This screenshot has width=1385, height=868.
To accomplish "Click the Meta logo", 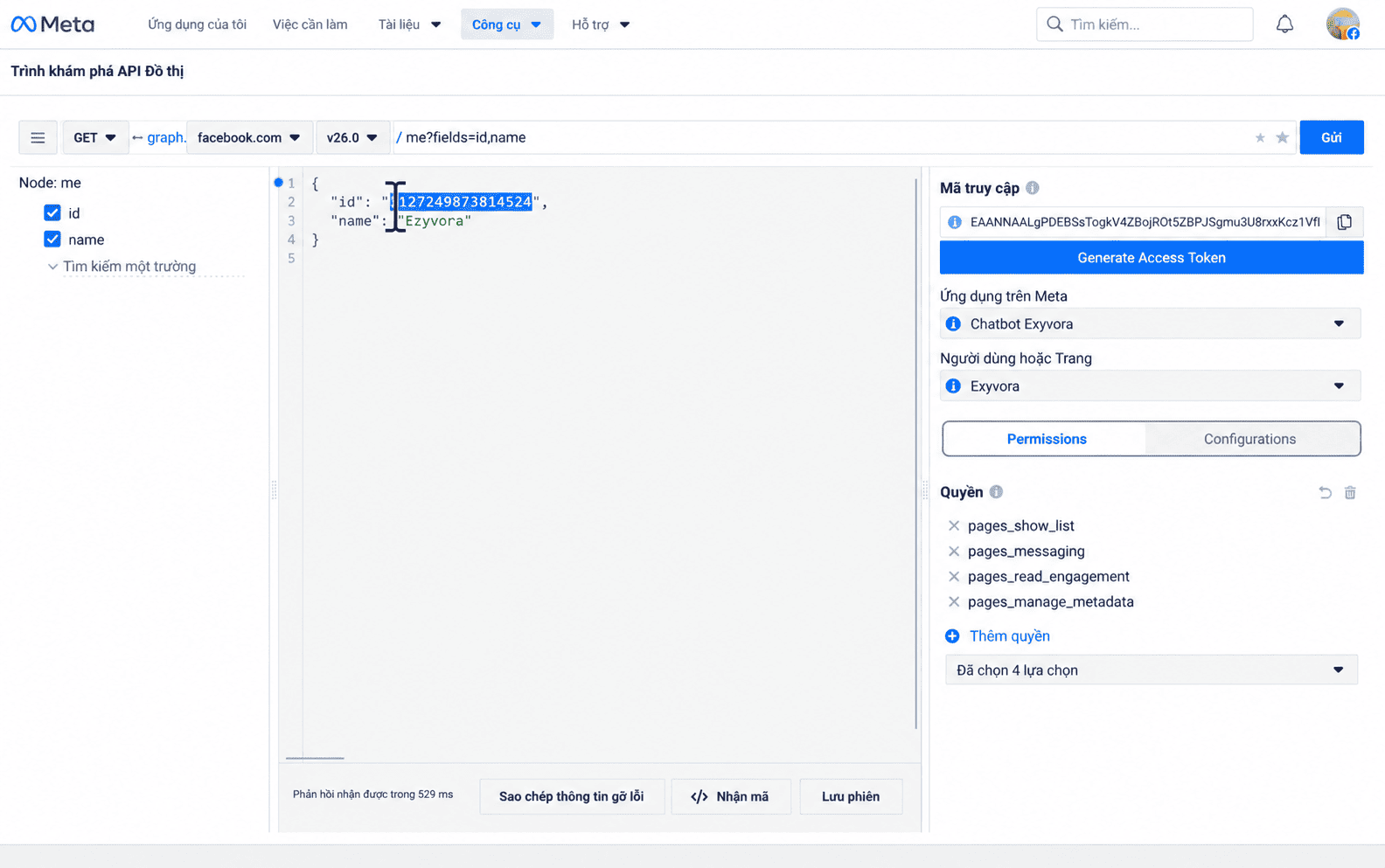I will 52,24.
